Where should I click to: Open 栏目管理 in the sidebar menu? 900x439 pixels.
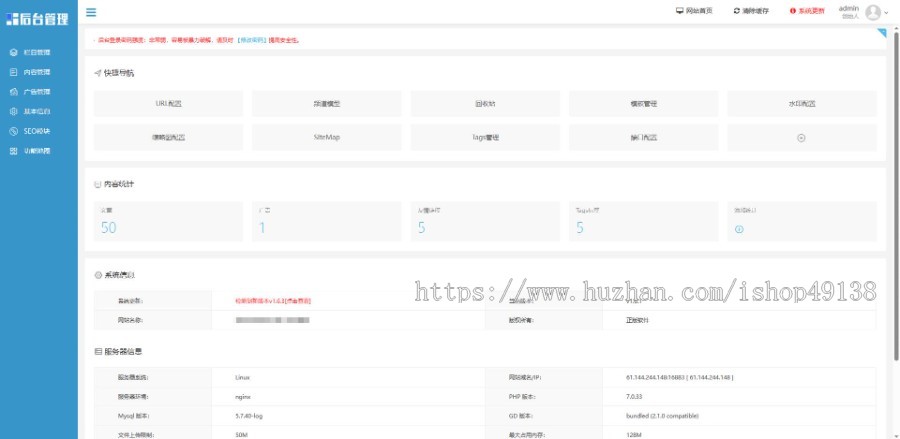[x=38, y=52]
